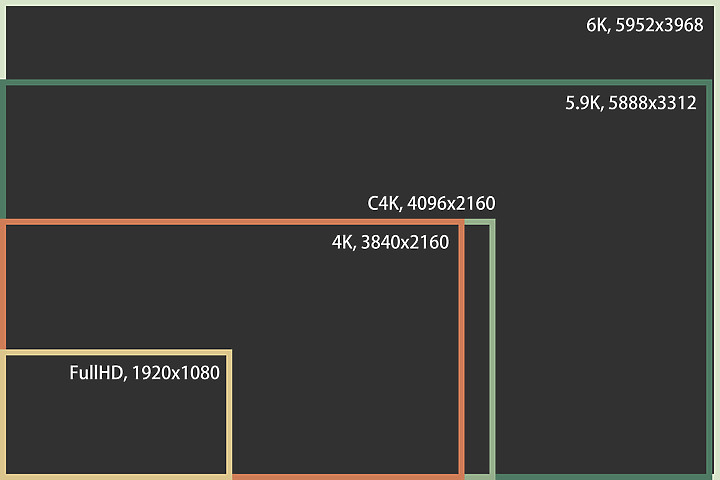Select the light green C4K frame's right border
Viewport: 720px width, 480px height.
coord(492,349)
